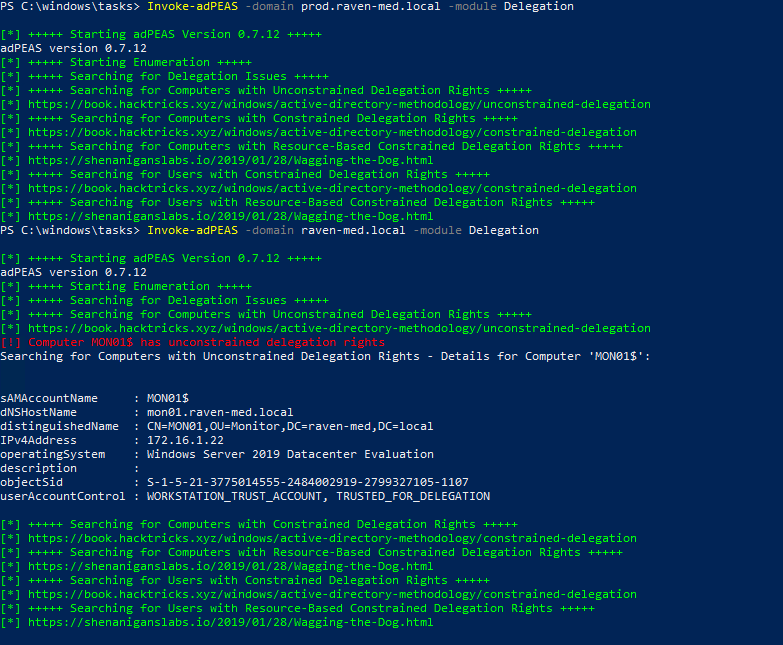Click the IPv4 address 172.16.1.22

tap(185, 440)
